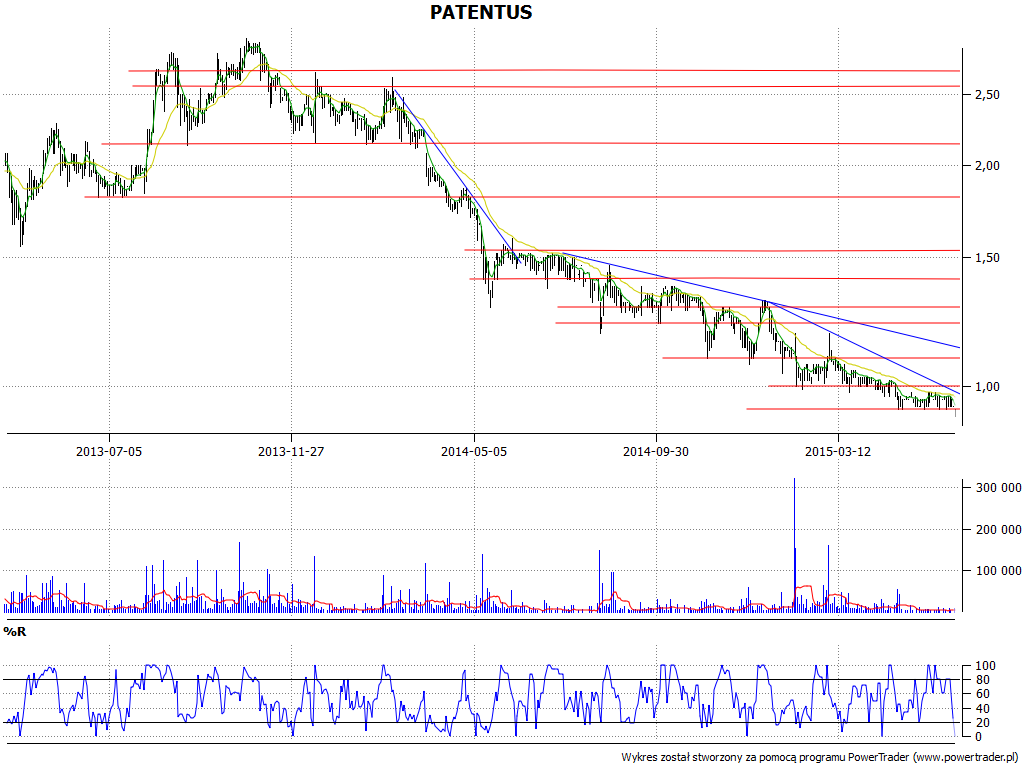Click the 100 level on %R axis

pos(985,666)
